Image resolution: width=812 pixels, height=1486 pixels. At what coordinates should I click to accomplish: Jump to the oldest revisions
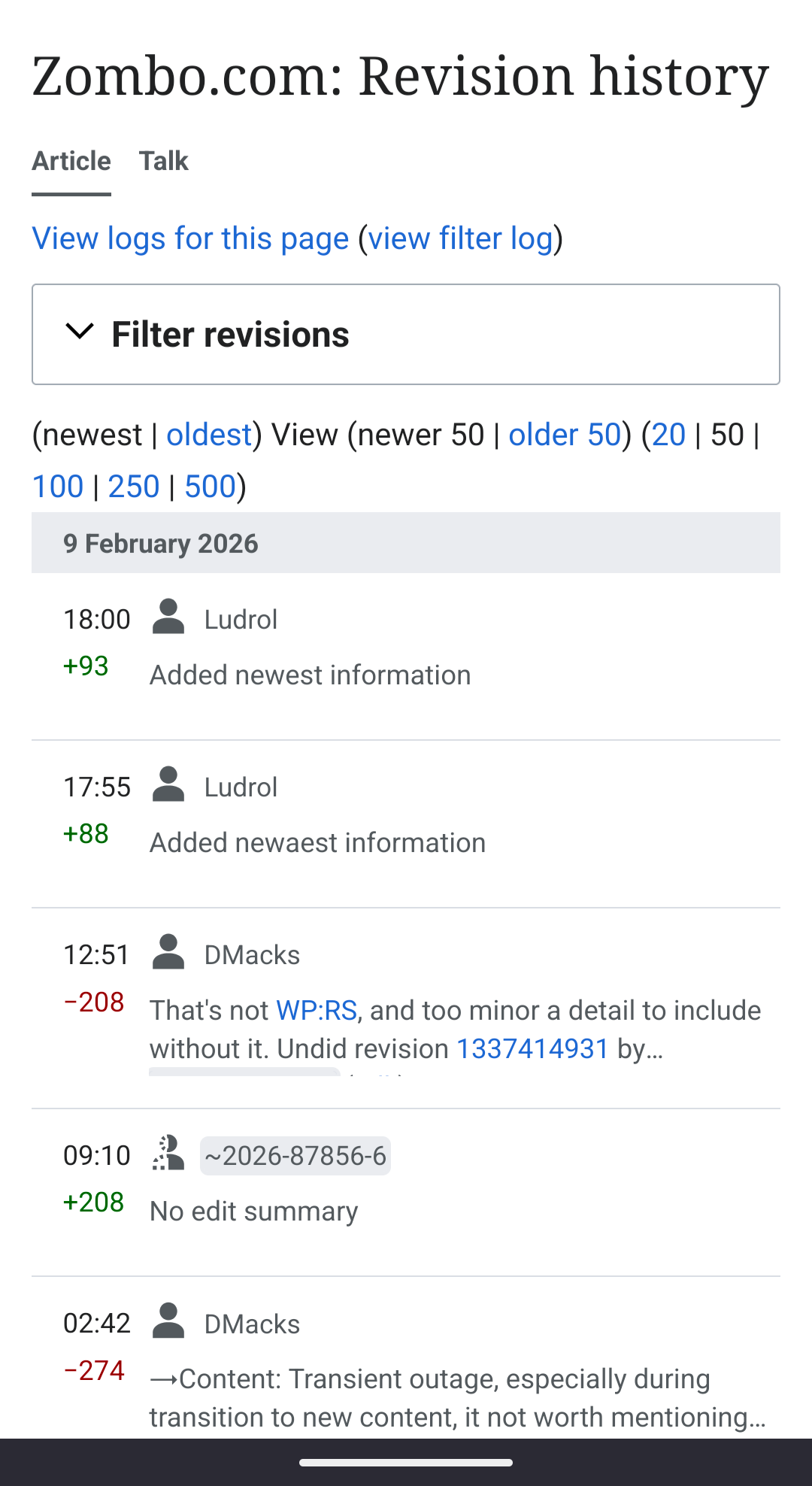coord(208,435)
